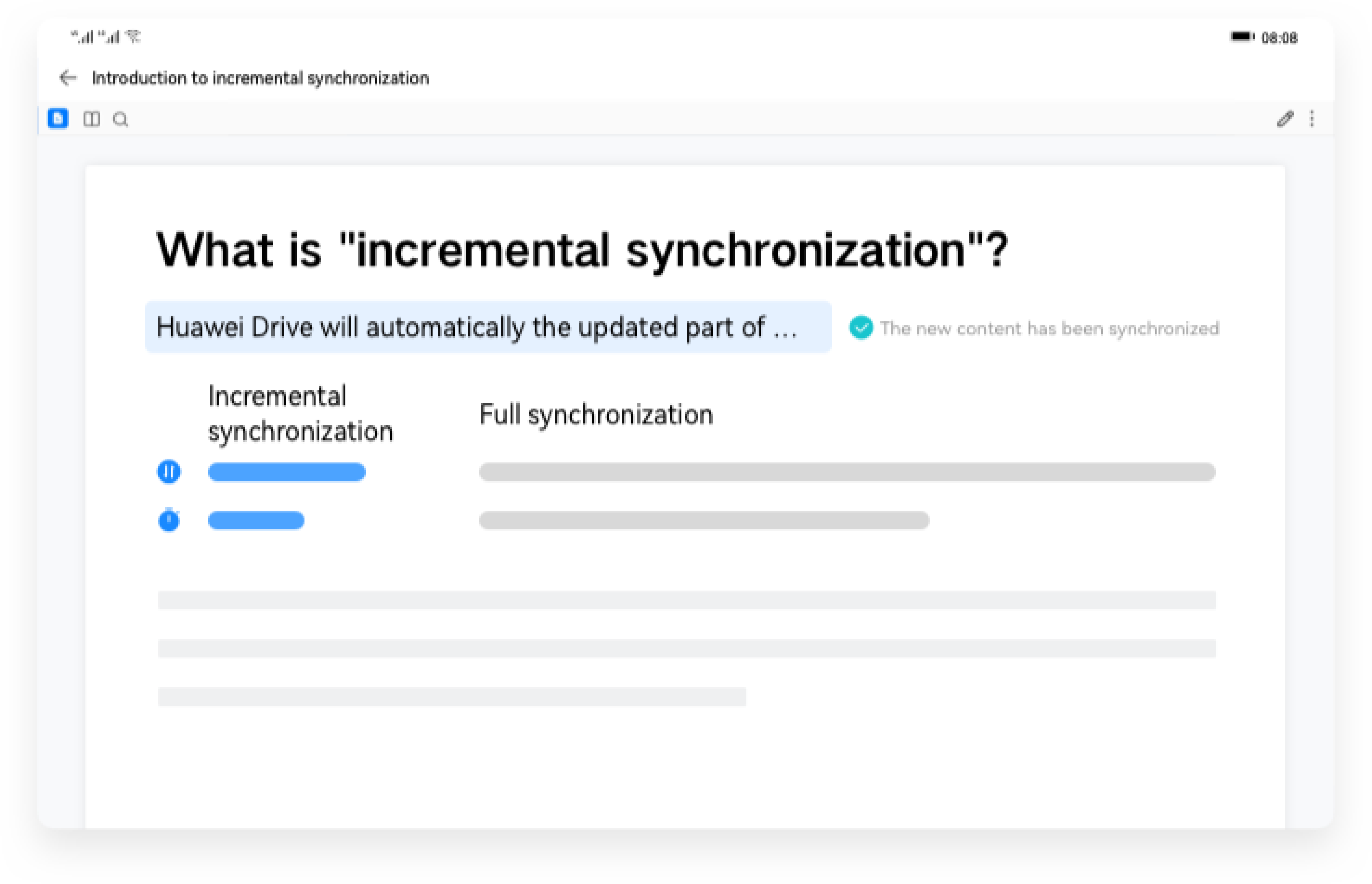
Task: Expand the synchronized content notice
Action: coord(1050,328)
